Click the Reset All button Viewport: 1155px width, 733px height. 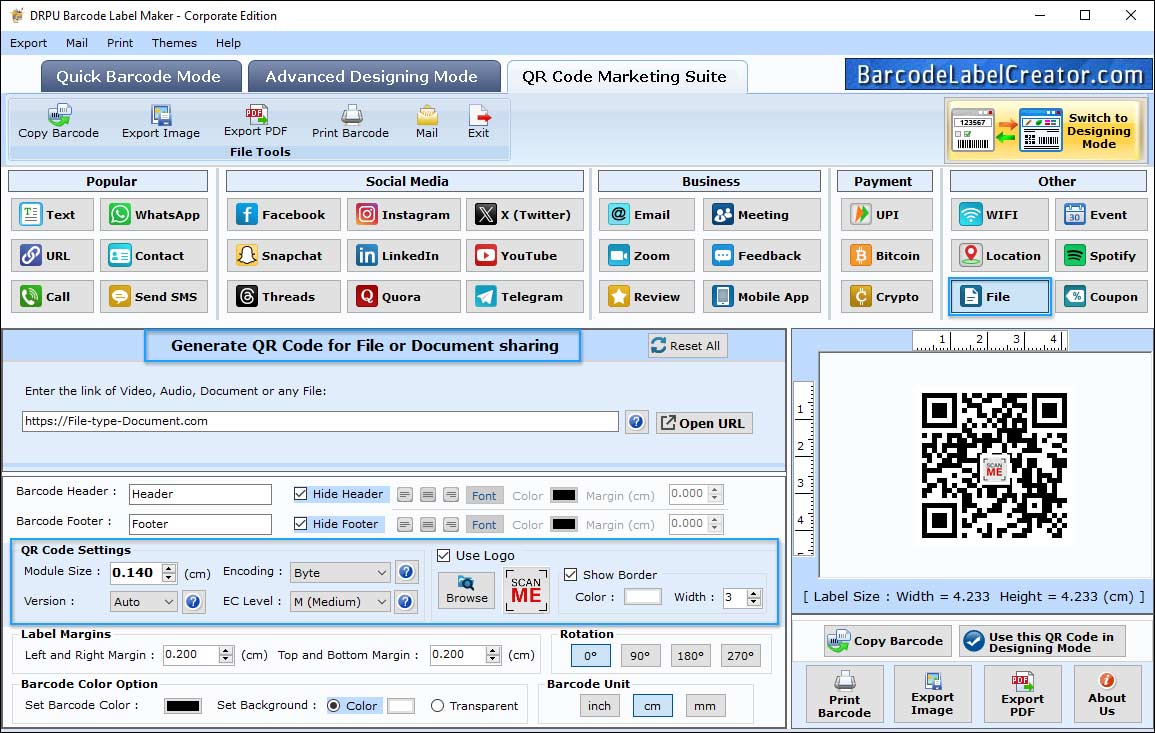687,346
